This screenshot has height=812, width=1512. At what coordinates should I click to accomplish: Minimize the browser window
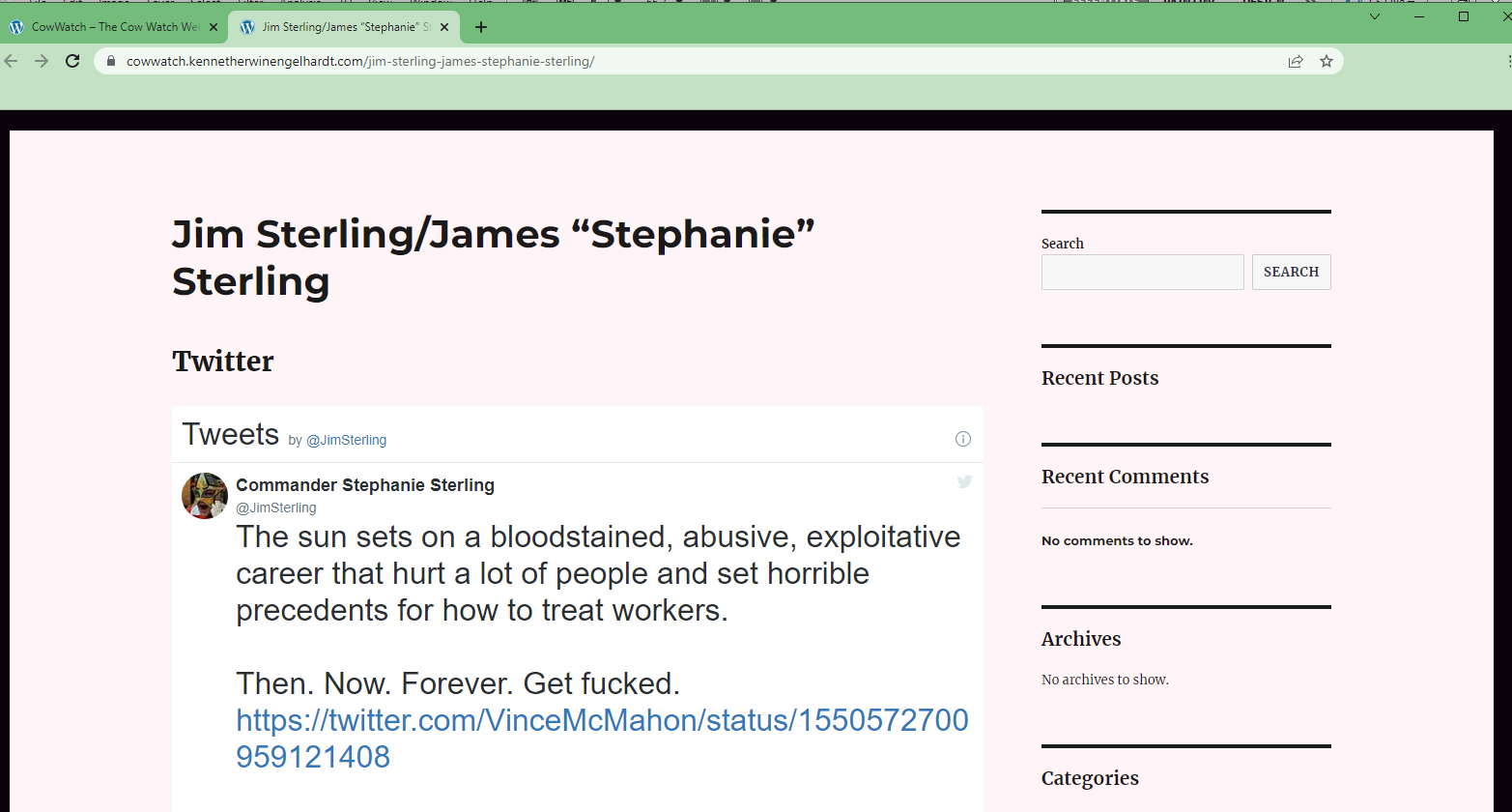tap(1419, 16)
